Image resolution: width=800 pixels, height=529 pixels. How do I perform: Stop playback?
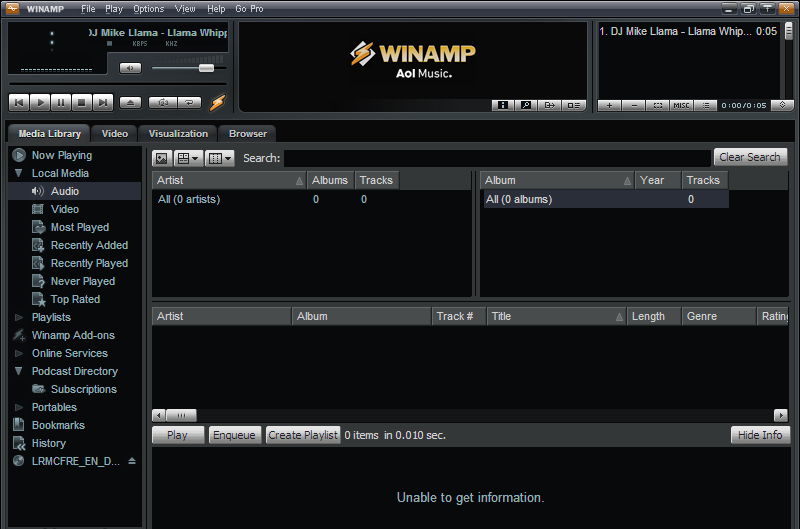(x=82, y=103)
